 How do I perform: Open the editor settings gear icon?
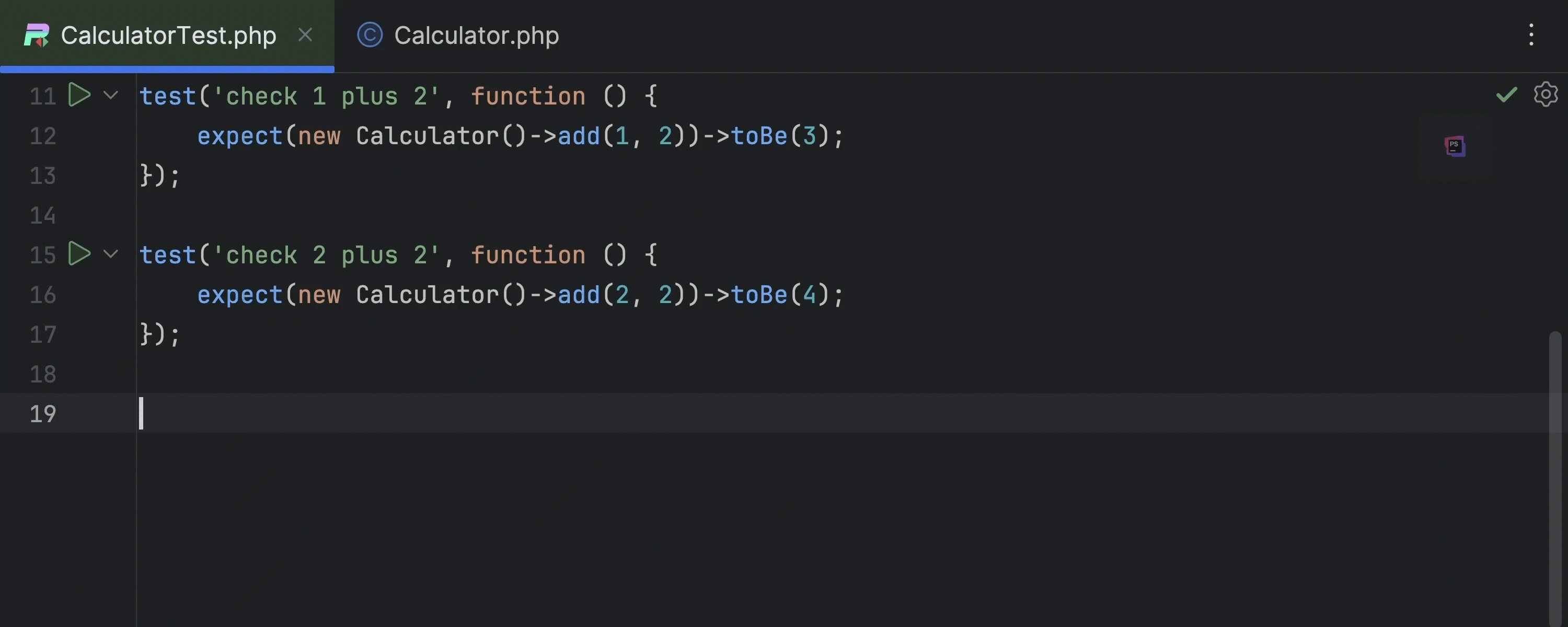[x=1545, y=95]
